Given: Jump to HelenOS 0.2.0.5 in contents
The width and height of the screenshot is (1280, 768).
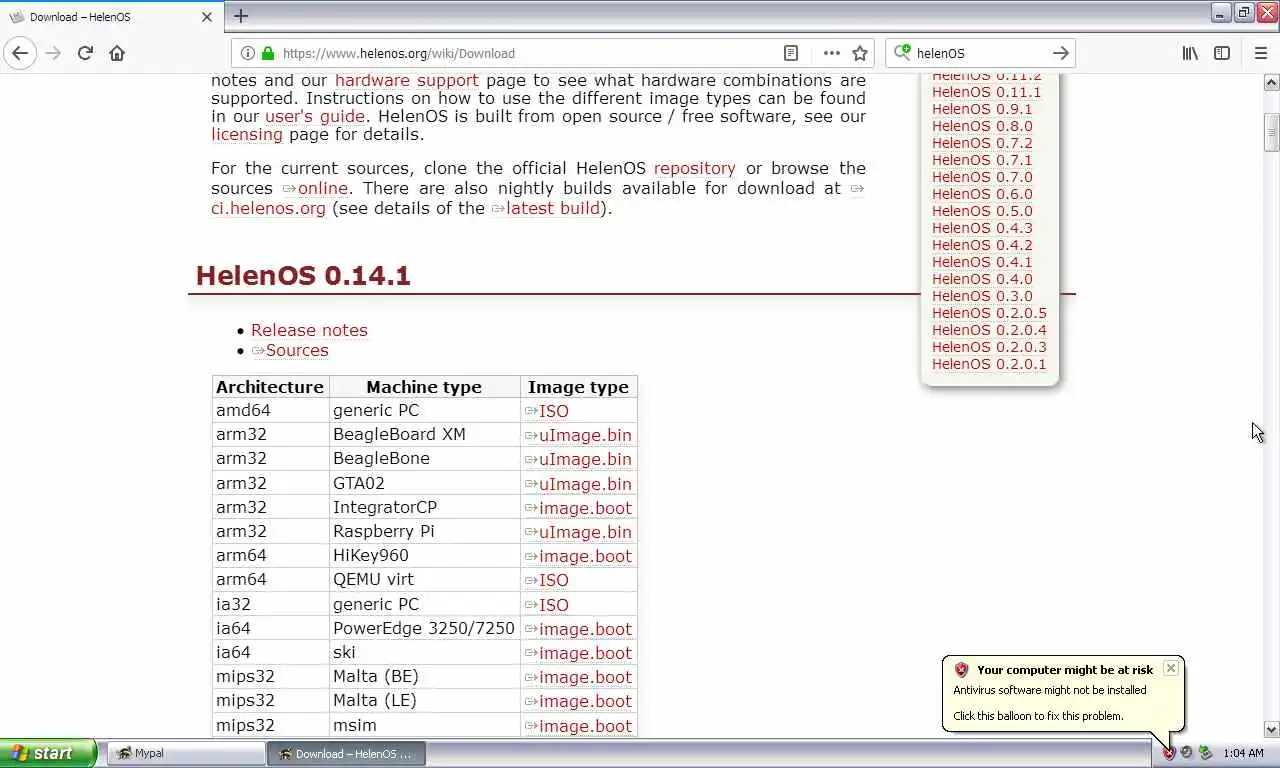Looking at the screenshot, I should [989, 313].
